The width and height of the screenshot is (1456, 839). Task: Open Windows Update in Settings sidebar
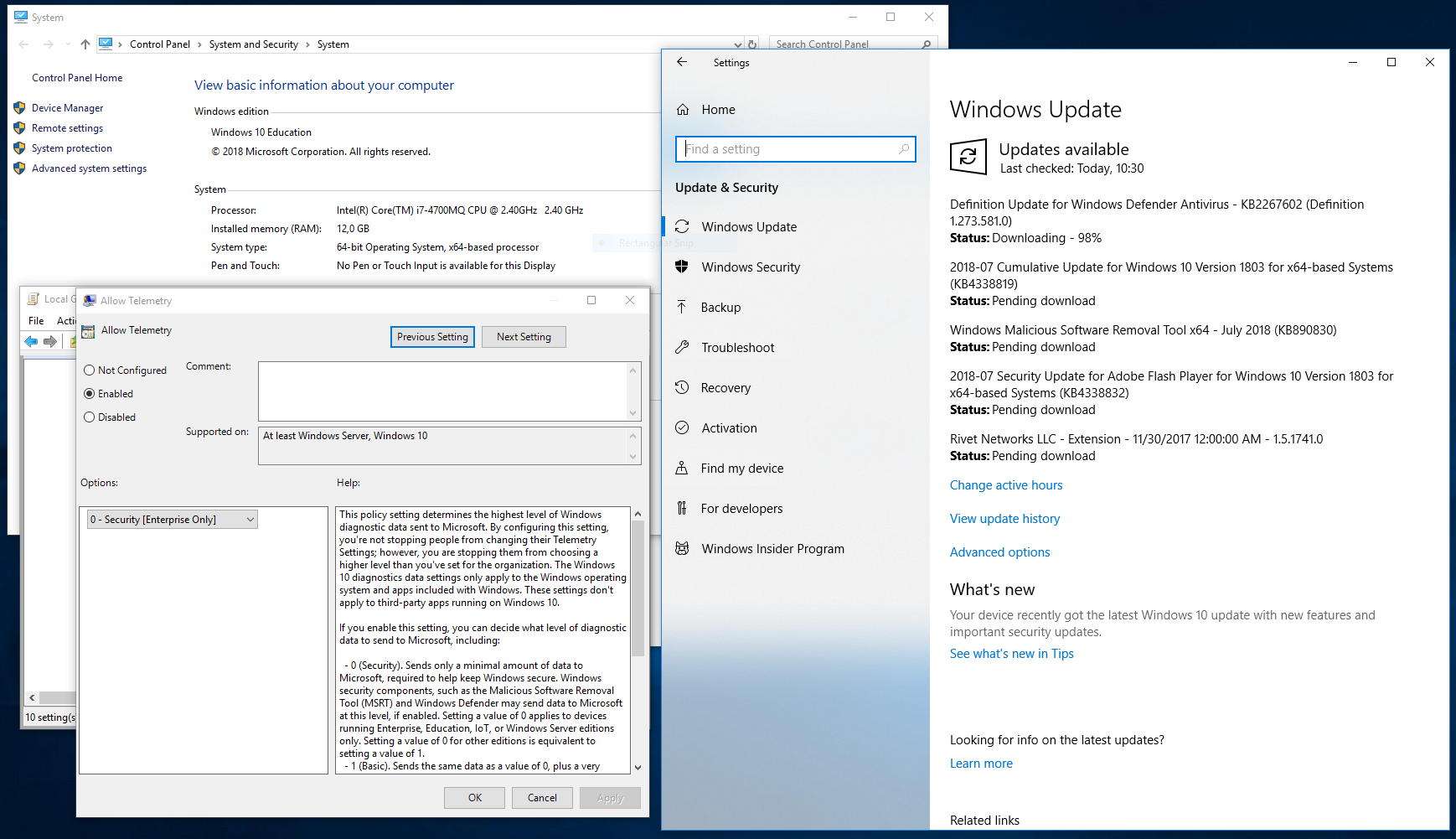796,226
